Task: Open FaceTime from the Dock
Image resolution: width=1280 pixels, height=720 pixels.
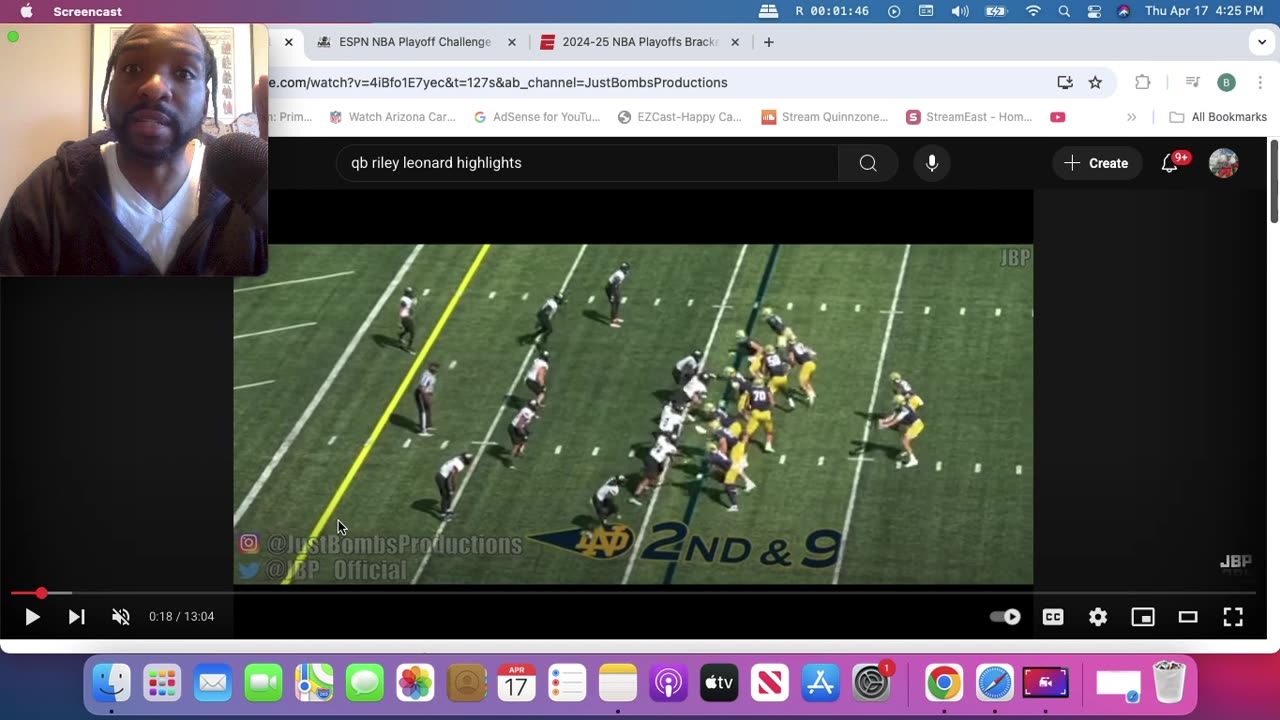Action: point(263,684)
